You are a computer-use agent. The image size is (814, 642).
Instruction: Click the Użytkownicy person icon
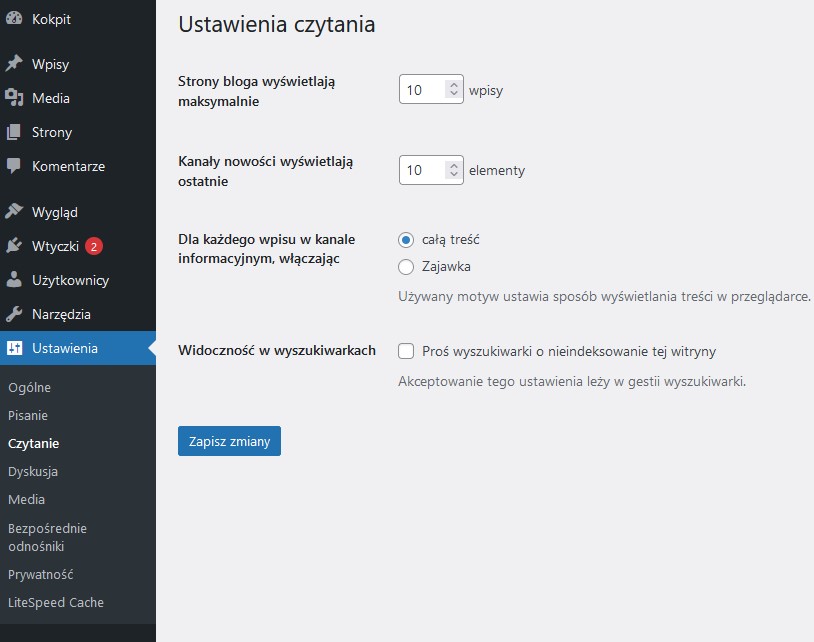pyautogui.click(x=14, y=280)
